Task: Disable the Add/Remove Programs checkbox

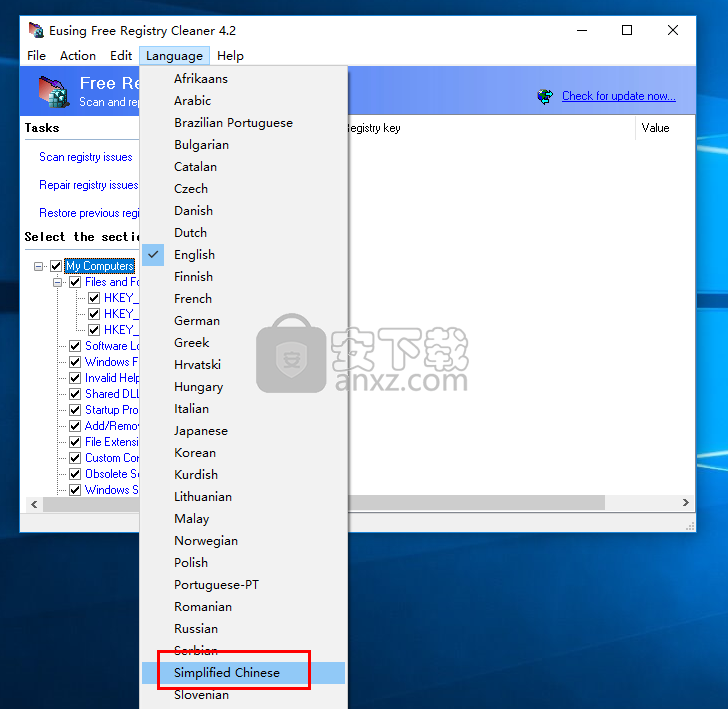Action: click(x=75, y=426)
